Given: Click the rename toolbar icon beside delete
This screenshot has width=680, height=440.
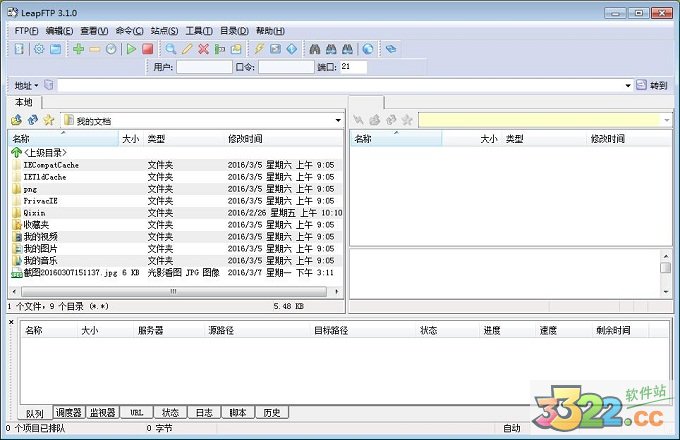Looking at the screenshot, I should pos(220,49).
